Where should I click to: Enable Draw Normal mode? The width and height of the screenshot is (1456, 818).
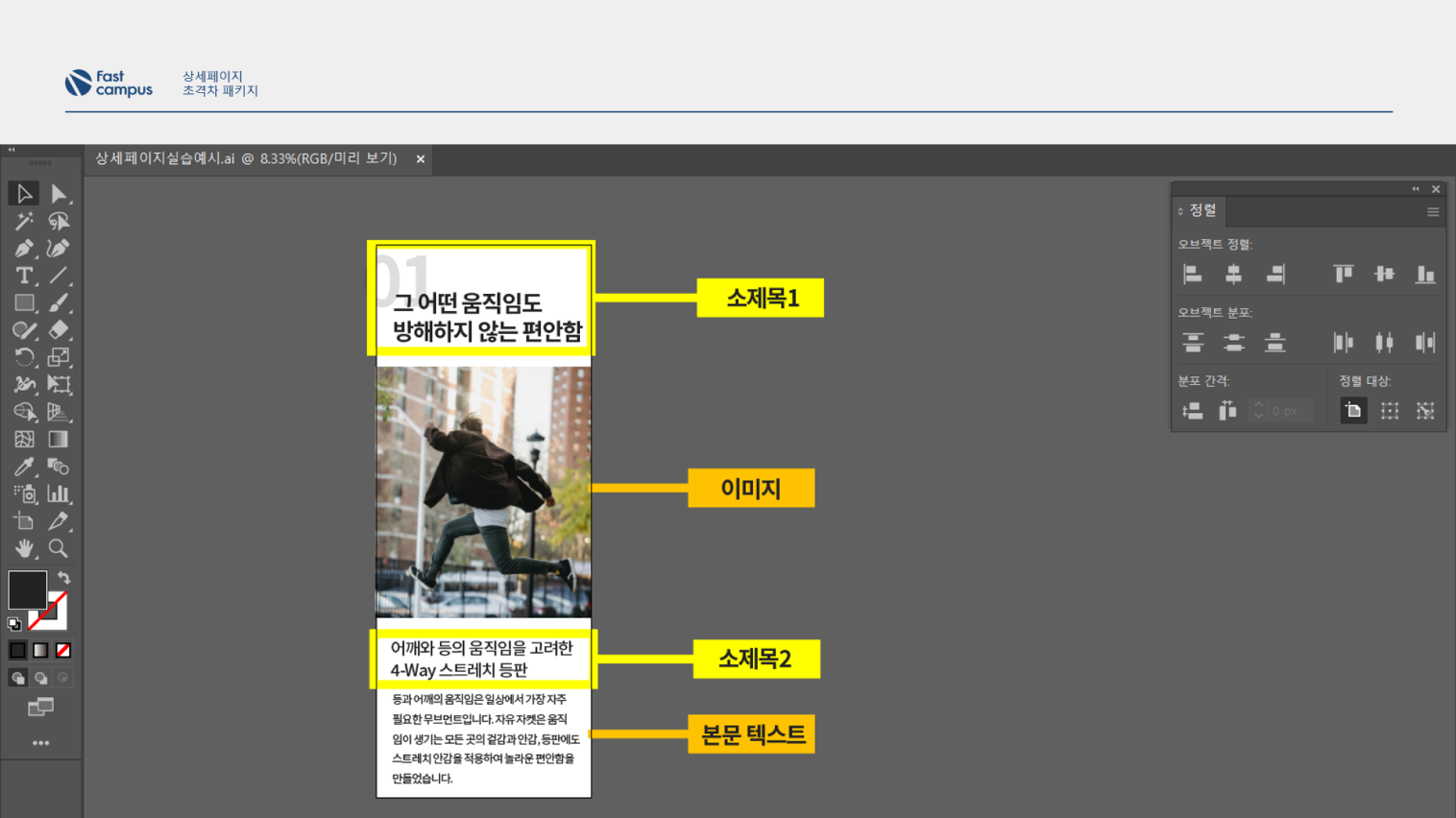click(x=17, y=678)
